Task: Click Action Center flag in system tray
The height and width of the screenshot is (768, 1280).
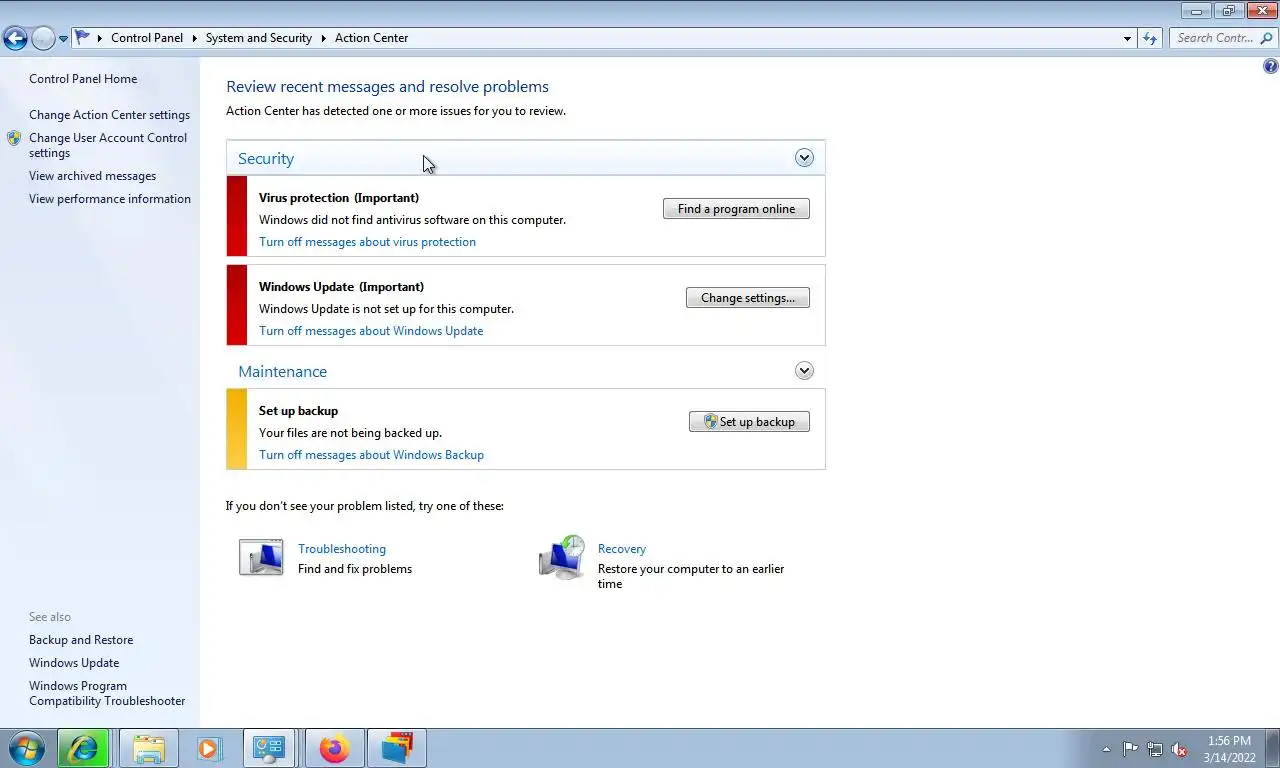Action: point(1130,749)
